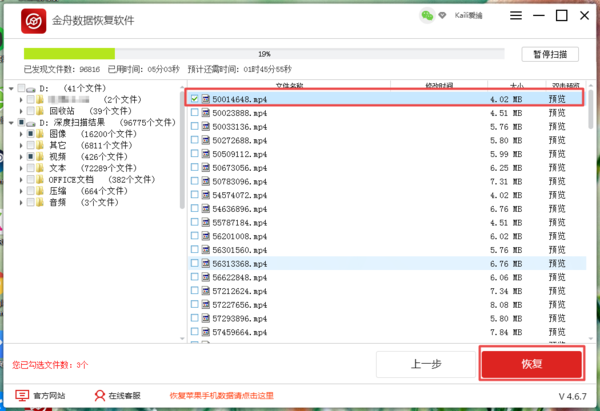Click the 视频 folder icon
Image resolution: width=600 pixels, height=411 pixels.
[x=40, y=157]
